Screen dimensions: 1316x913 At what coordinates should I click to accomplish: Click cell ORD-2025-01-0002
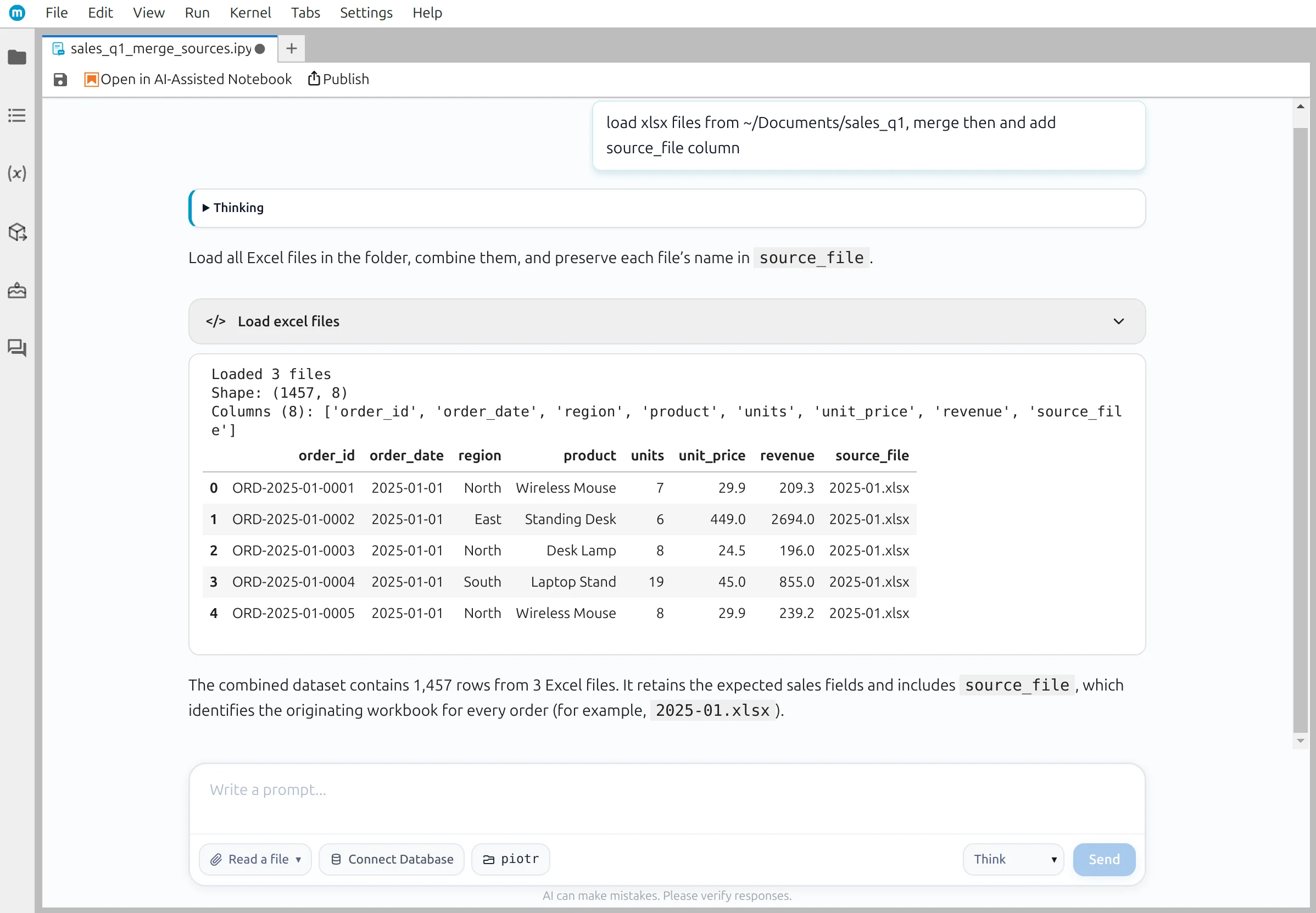293,520
